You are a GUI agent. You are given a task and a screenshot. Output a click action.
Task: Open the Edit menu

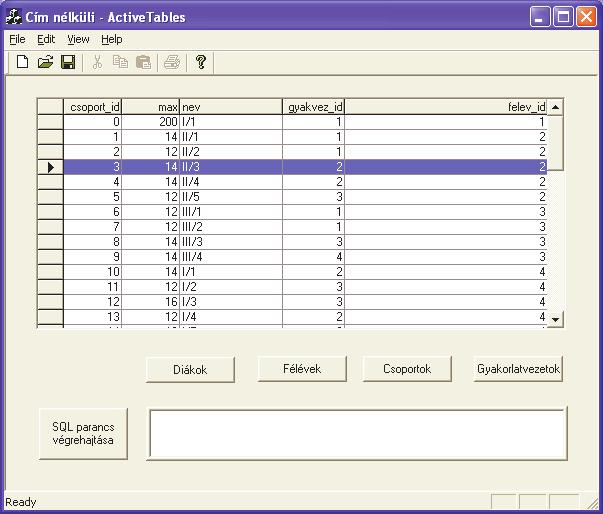46,39
